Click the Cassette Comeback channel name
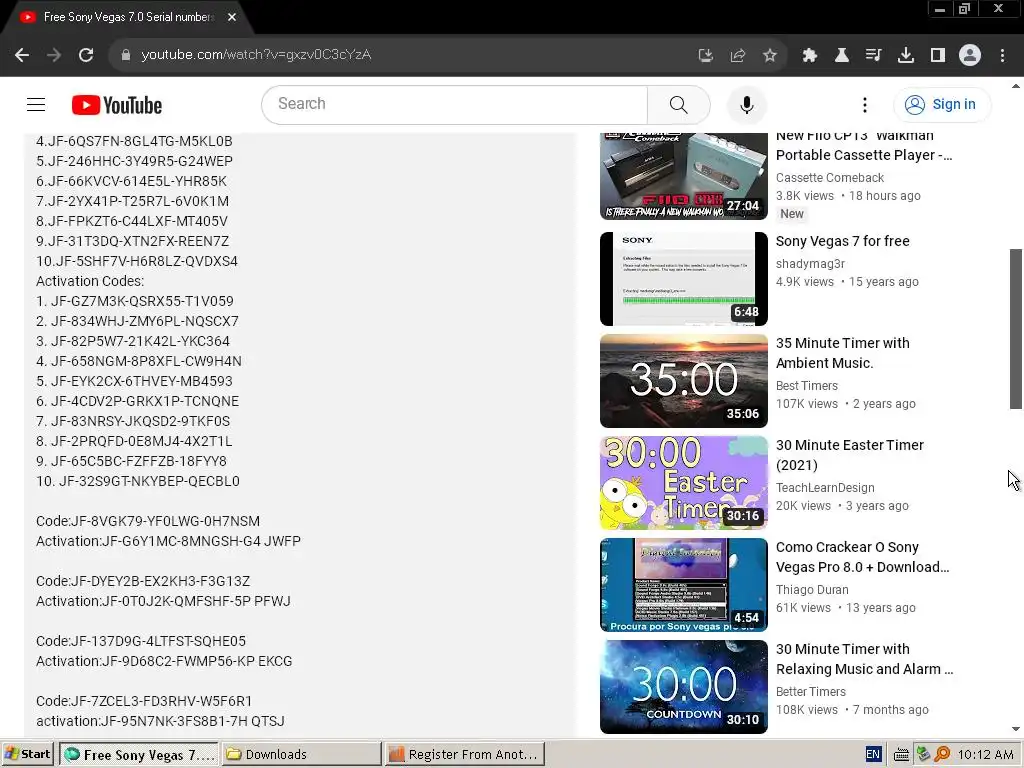Image resolution: width=1024 pixels, height=768 pixels. coord(830,178)
